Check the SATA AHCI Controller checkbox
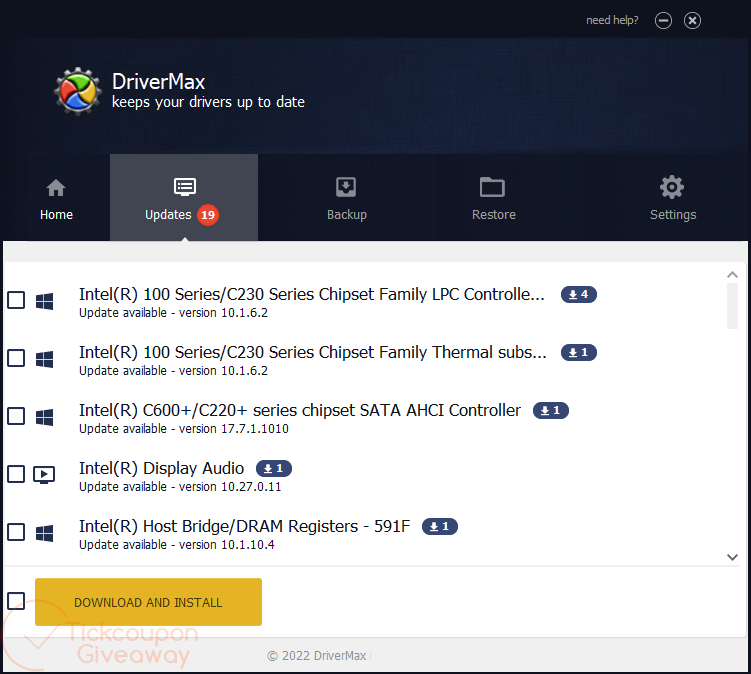This screenshot has height=674, width=751. 16,416
